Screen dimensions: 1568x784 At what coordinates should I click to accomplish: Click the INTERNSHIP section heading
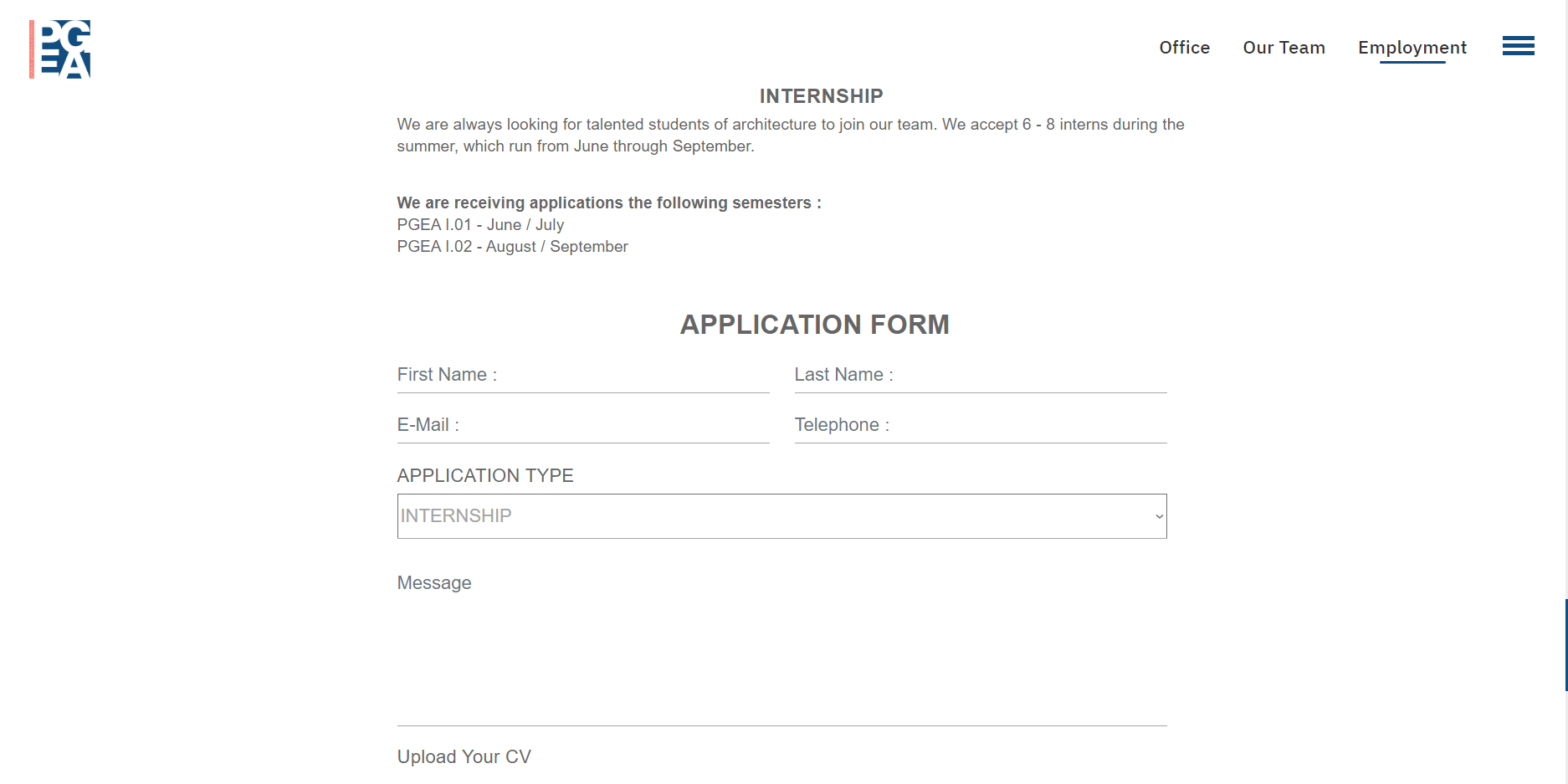(x=821, y=96)
